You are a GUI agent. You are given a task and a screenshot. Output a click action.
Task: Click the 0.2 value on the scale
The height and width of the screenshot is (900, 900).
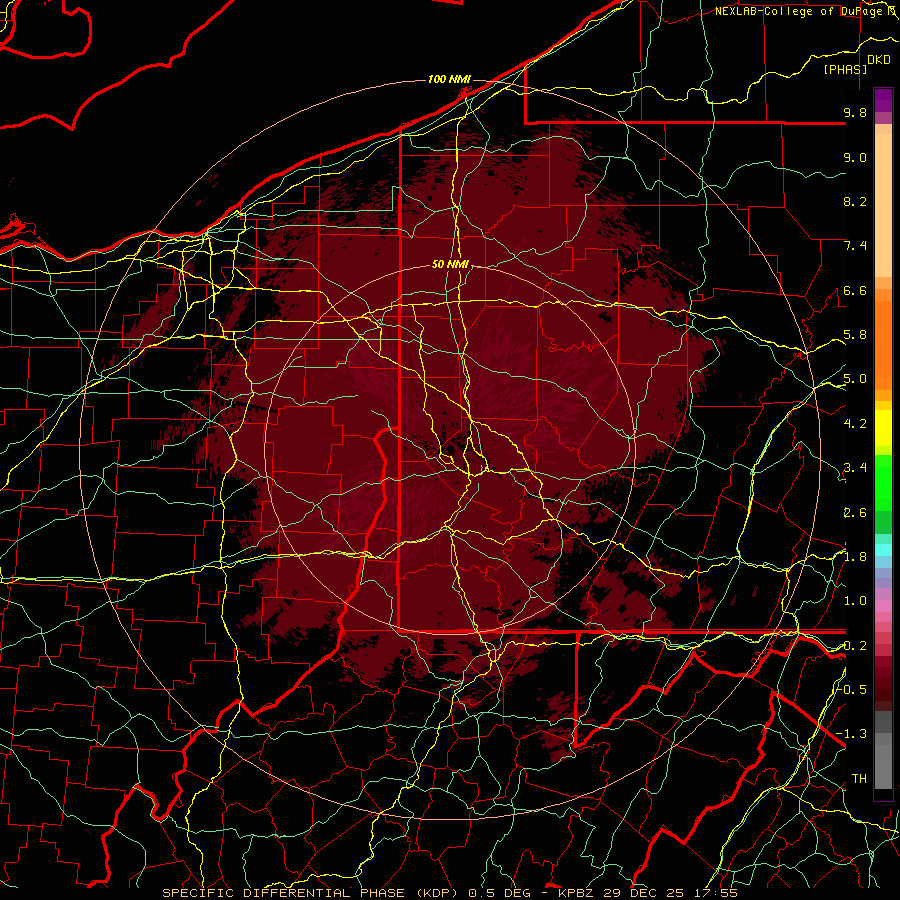[x=855, y=646]
